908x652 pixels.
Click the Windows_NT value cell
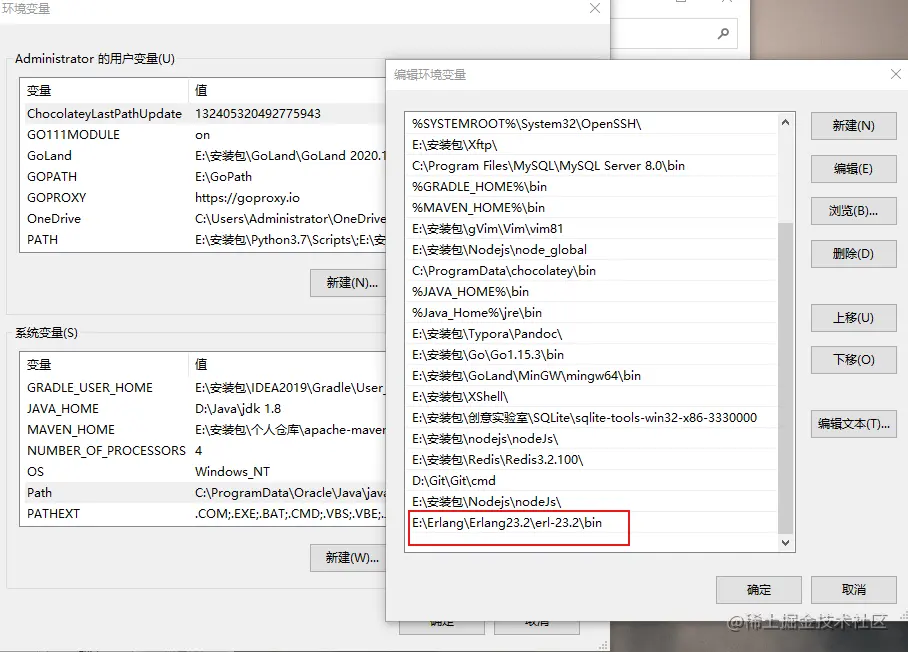coord(232,471)
